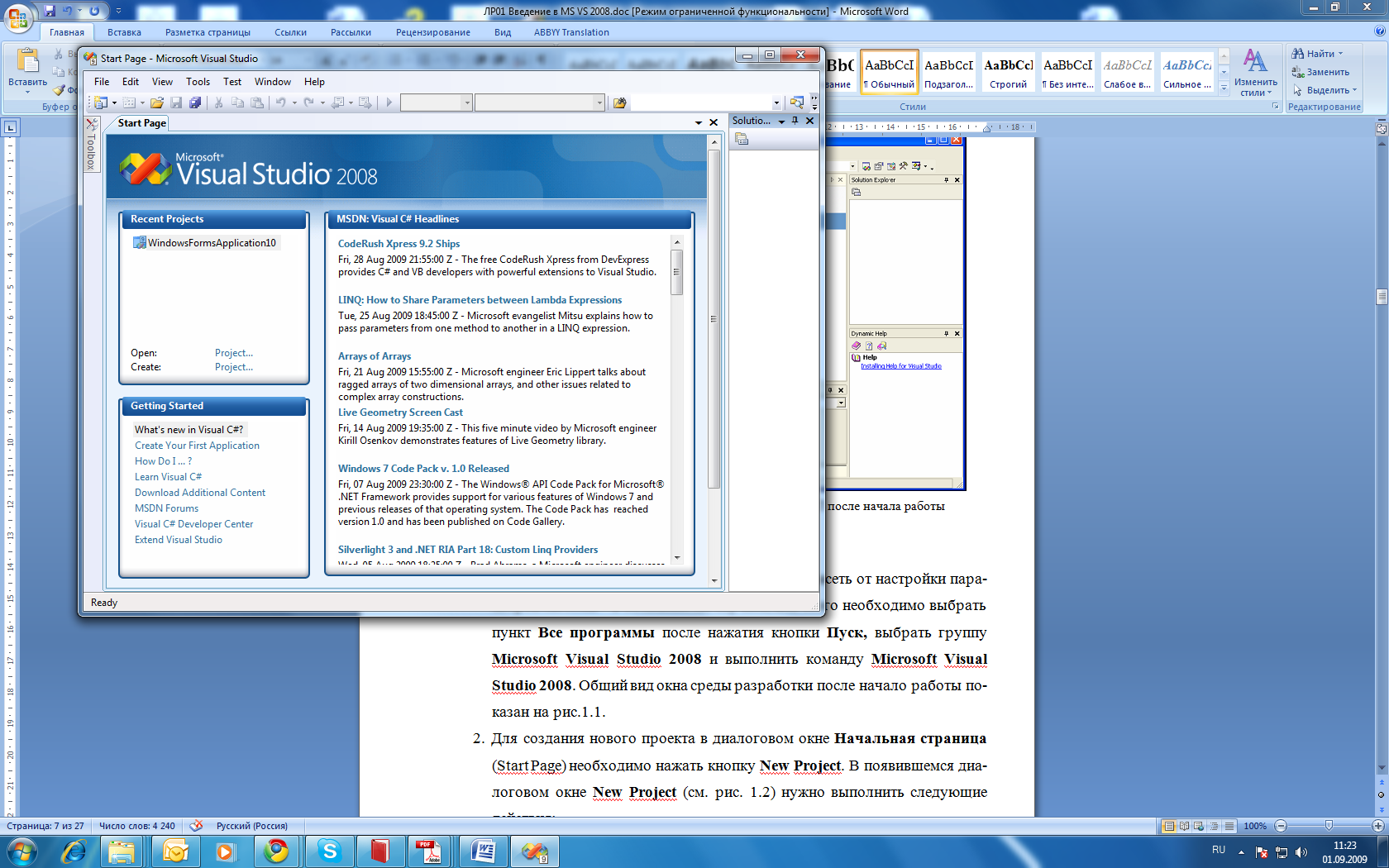Click Open Project... link
Screen dimensions: 1389x868
[234, 353]
